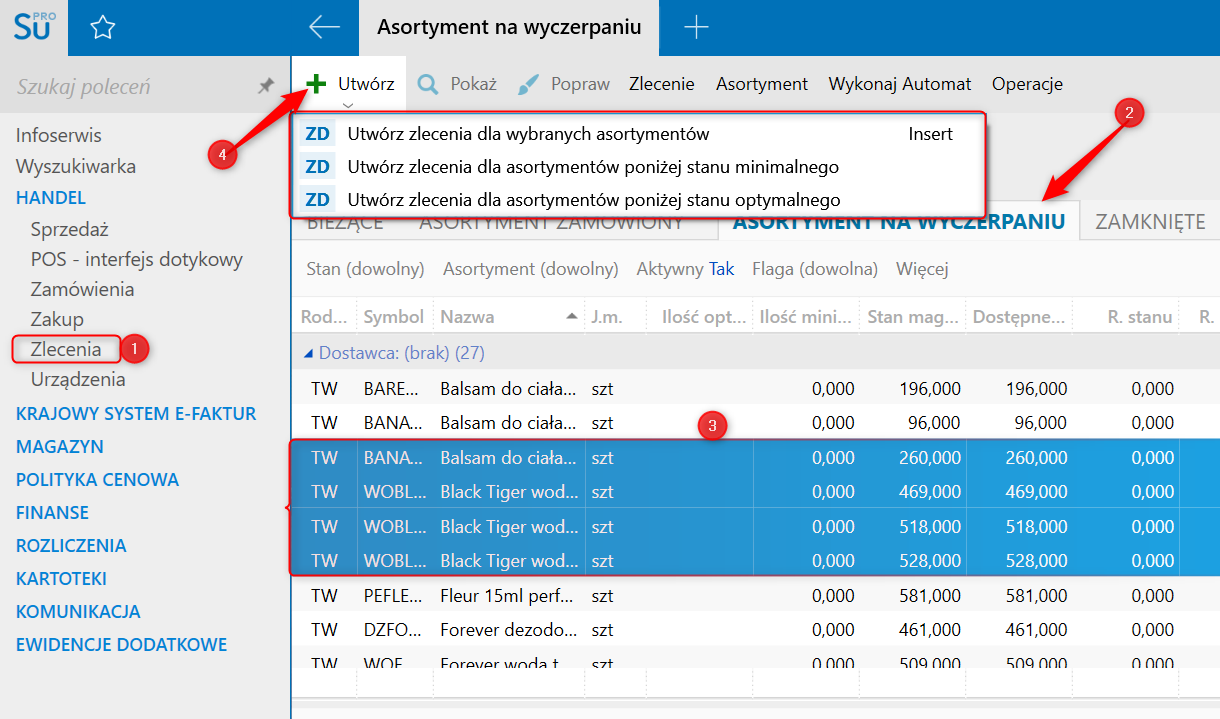1220x719 pixels.
Task: Click ZD icon for stanu optymalnego entry
Action: (x=318, y=199)
